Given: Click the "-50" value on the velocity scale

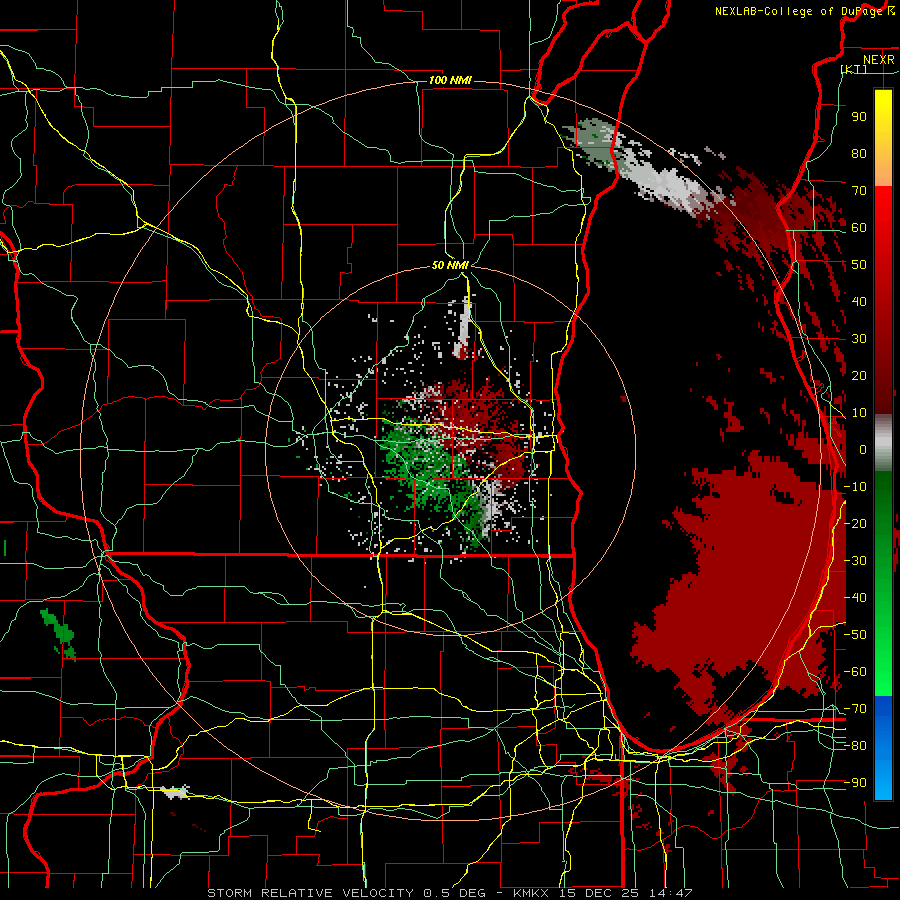Looking at the screenshot, I should click(855, 634).
